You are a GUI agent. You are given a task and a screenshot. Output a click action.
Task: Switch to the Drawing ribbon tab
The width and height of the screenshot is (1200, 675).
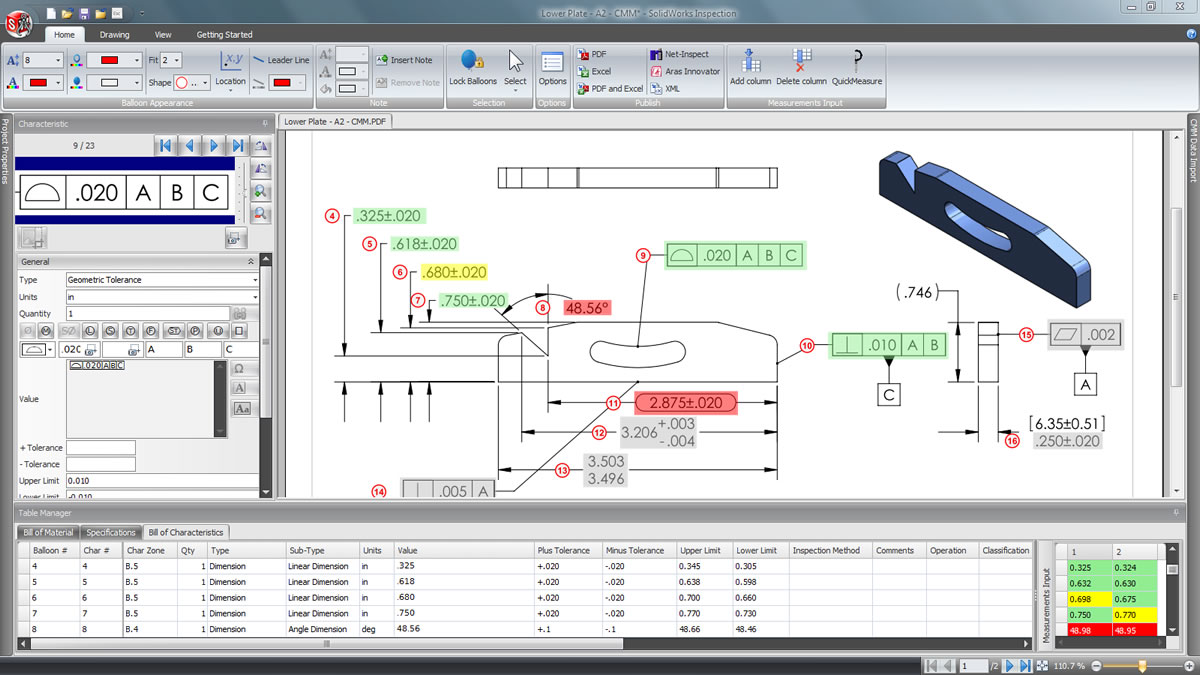[114, 33]
